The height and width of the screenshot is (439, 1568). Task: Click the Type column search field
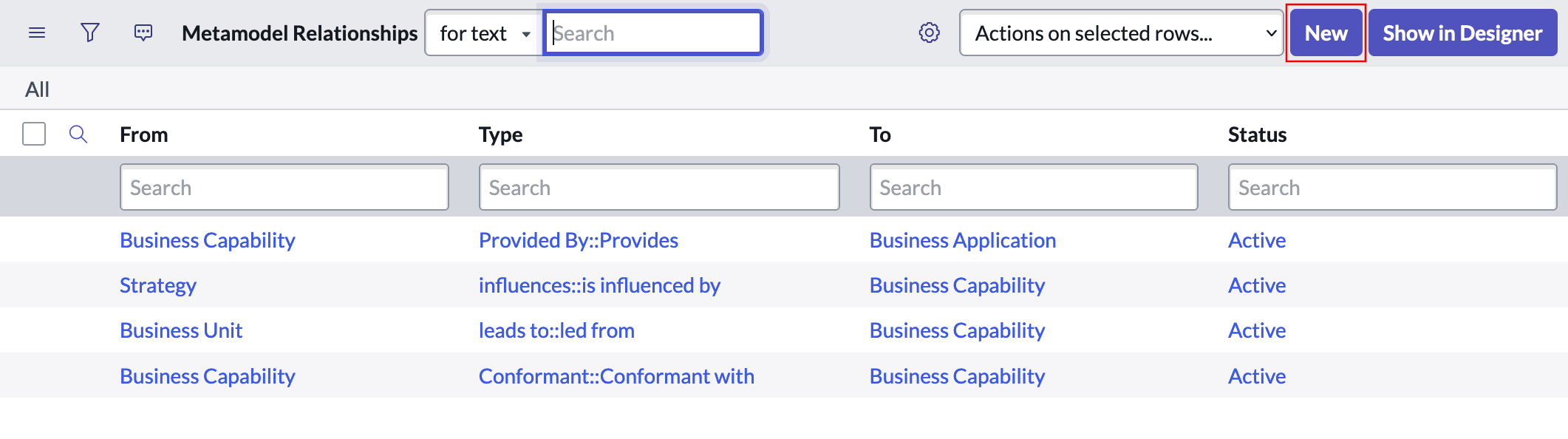tap(658, 188)
